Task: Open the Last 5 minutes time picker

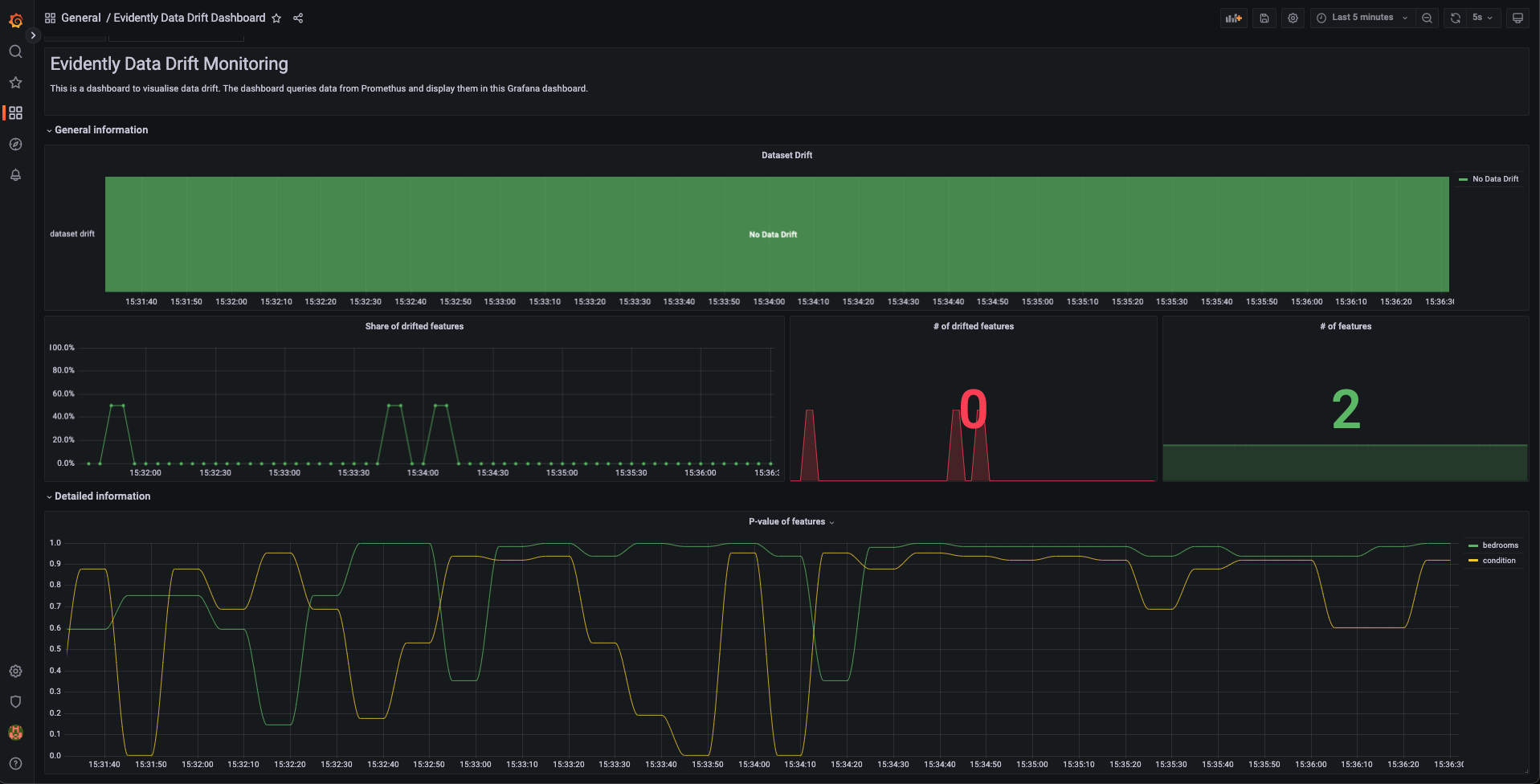Action: coord(1362,18)
